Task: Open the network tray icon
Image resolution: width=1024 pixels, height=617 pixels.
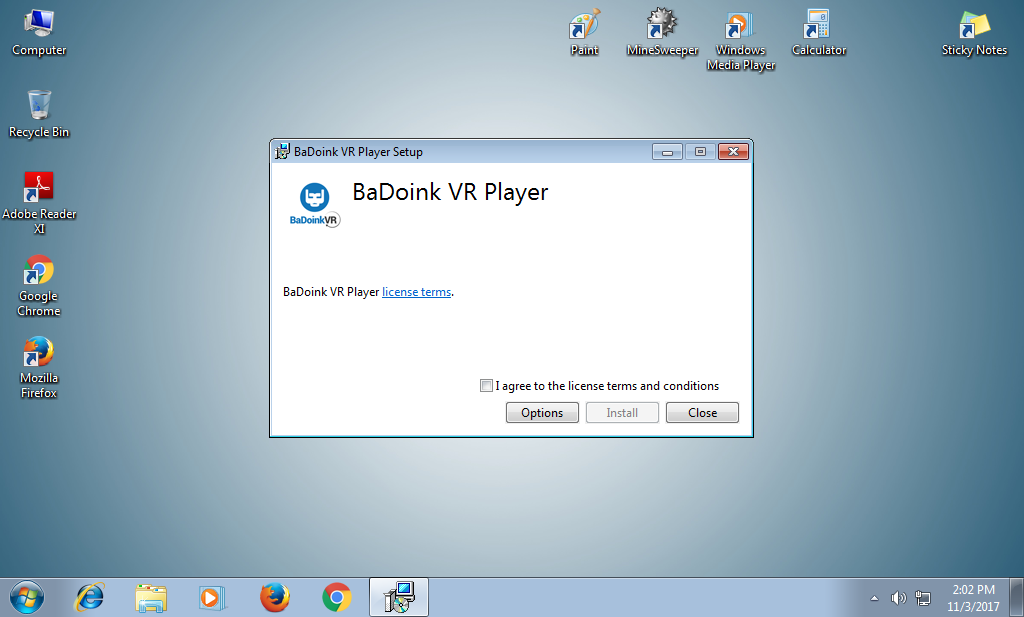Action: 923,598
